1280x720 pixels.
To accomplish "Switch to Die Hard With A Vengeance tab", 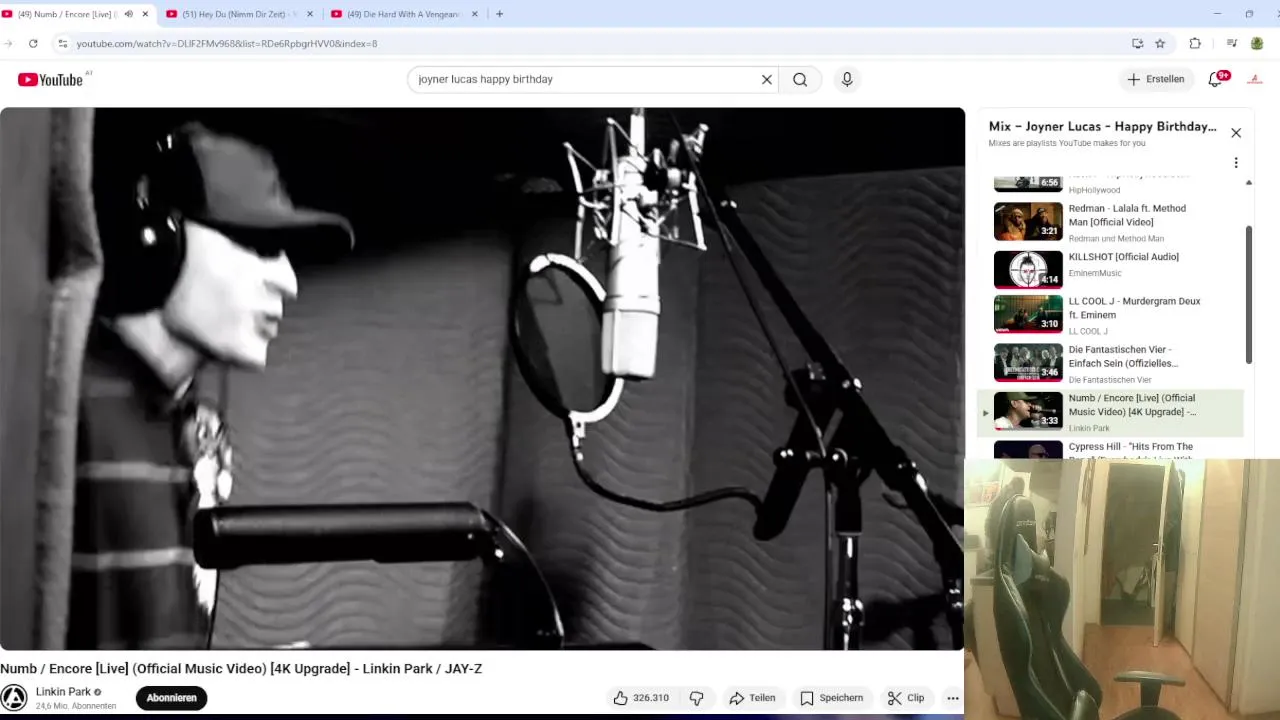I will pyautogui.click(x=405, y=14).
